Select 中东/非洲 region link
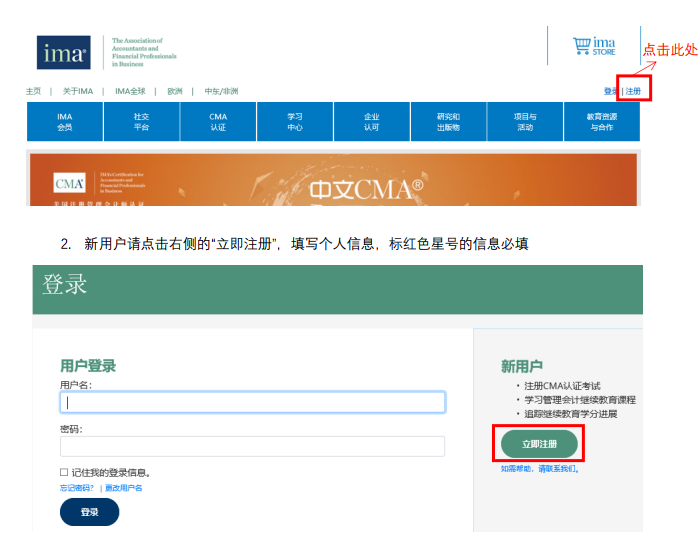The image size is (700, 537). [221, 91]
